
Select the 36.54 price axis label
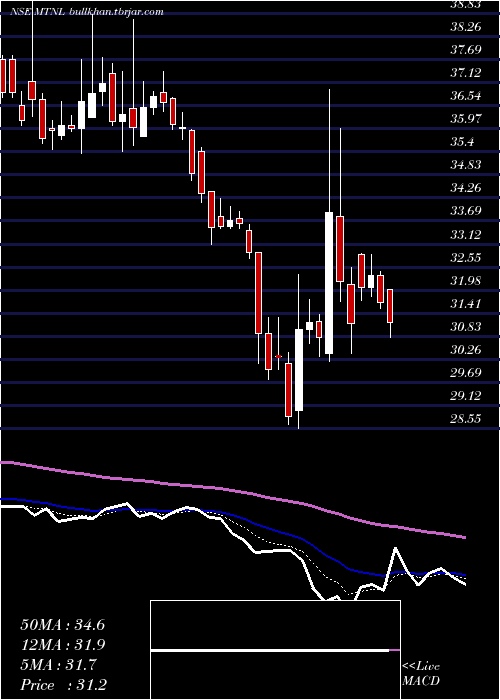pyautogui.click(x=466, y=96)
